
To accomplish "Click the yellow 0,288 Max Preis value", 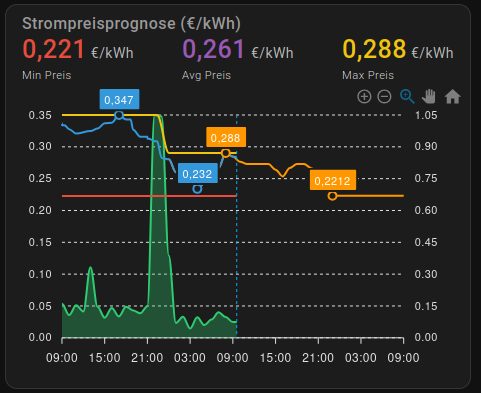I will [374, 49].
